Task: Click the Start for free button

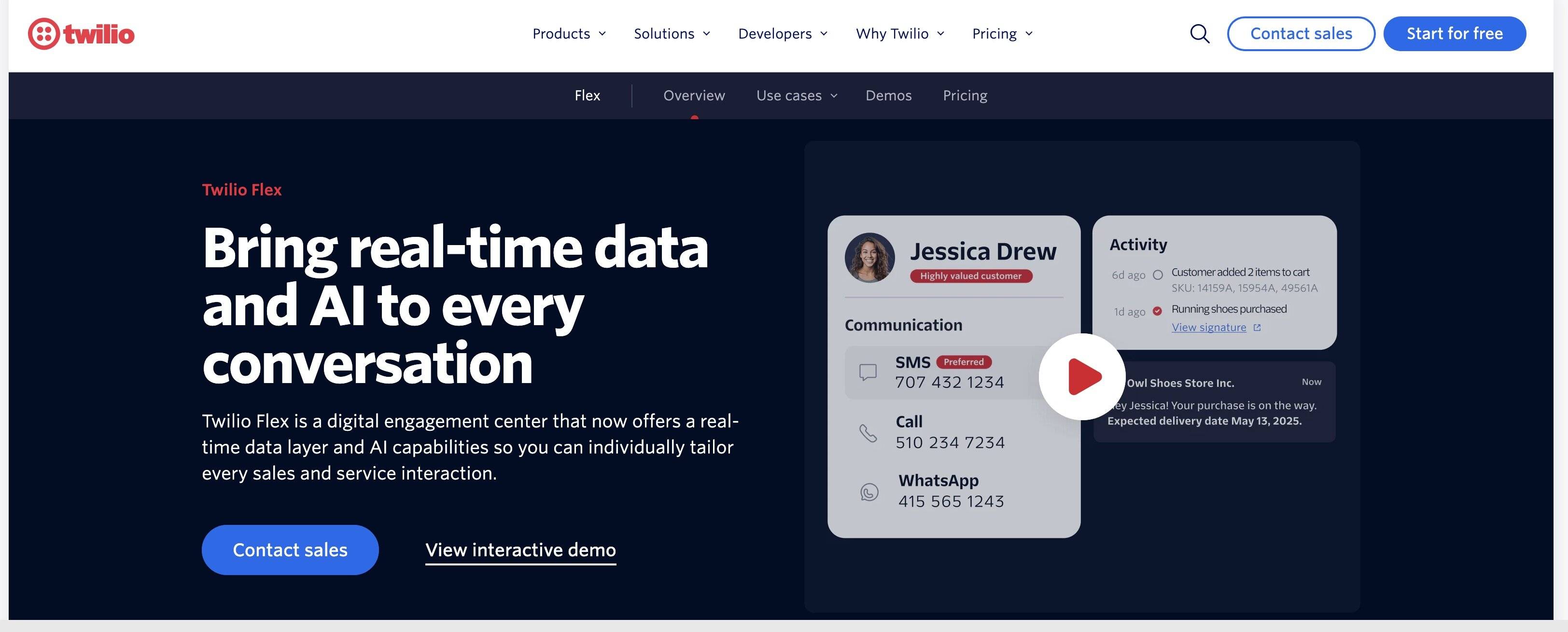Action: pyautogui.click(x=1454, y=34)
